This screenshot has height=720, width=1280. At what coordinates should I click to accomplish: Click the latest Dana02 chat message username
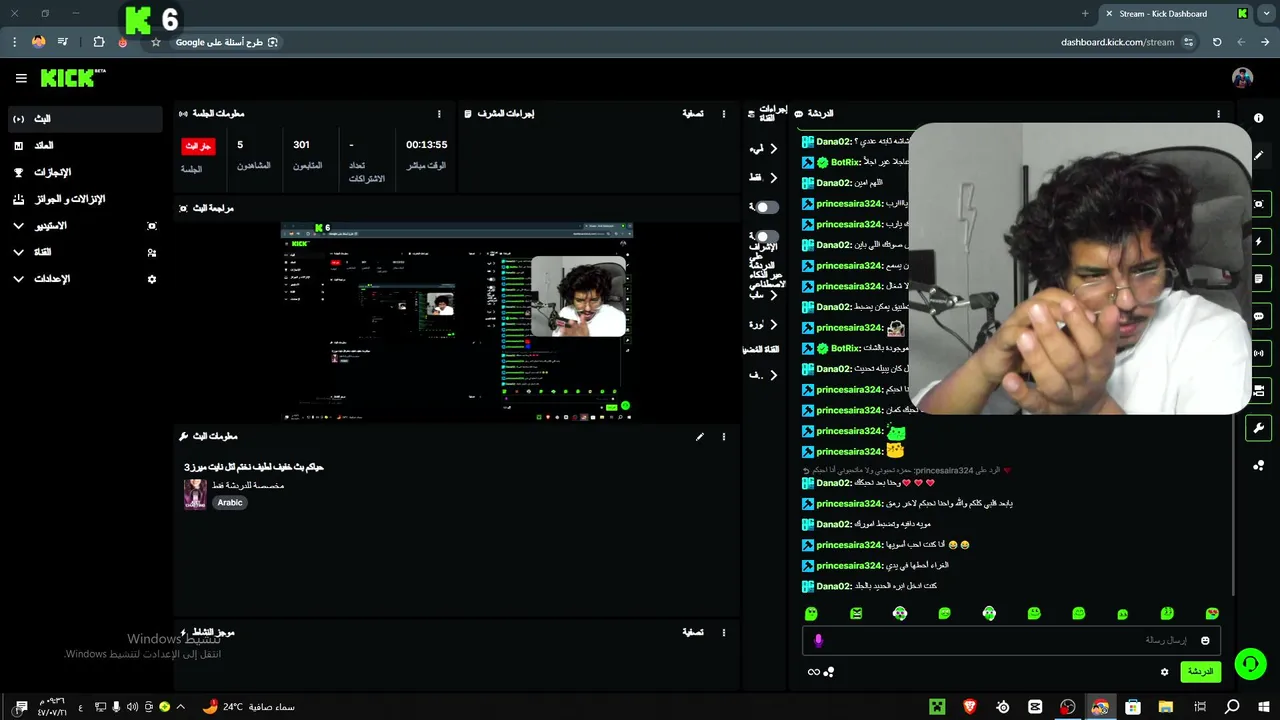pos(834,586)
